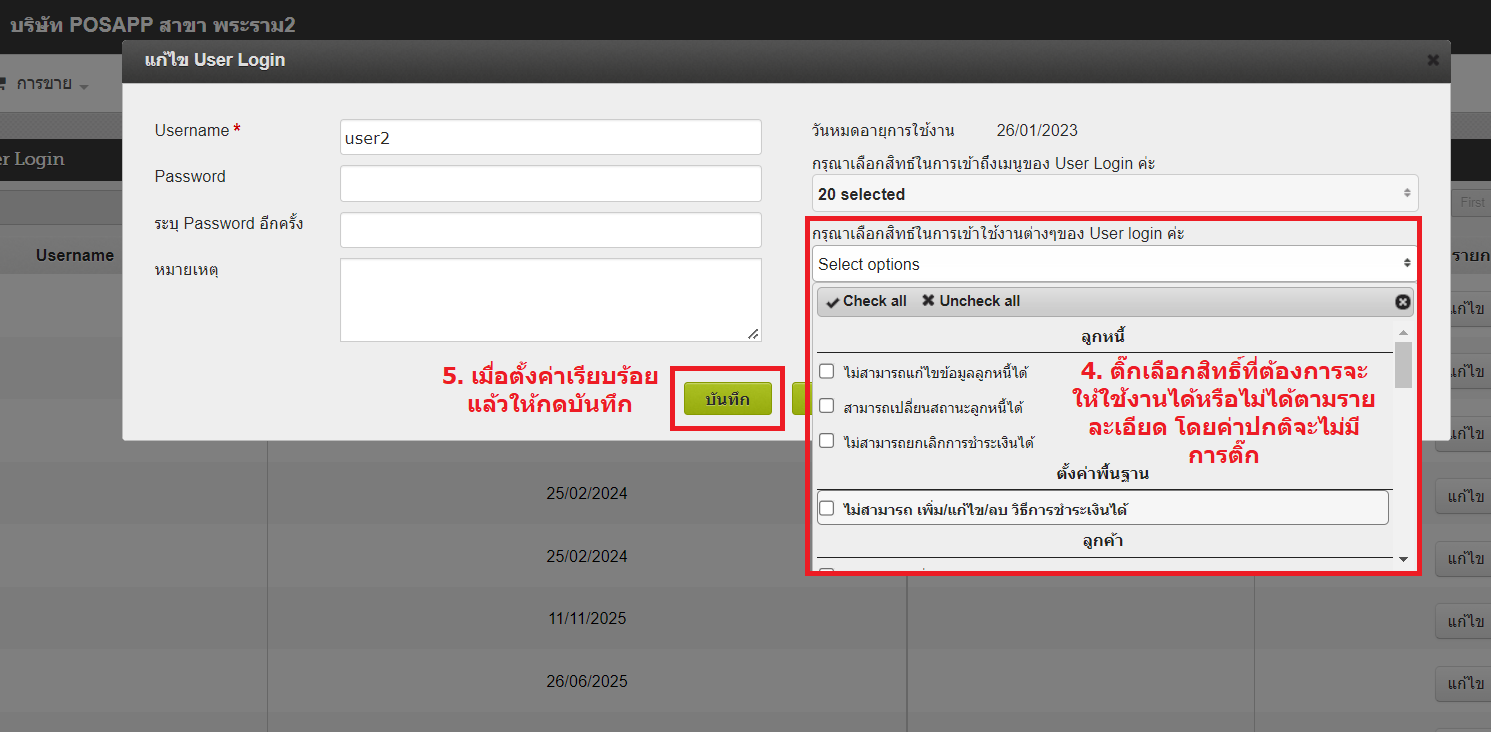Click the options list scrollbar up arrow
Image resolution: width=1491 pixels, height=732 pixels.
point(1403,332)
